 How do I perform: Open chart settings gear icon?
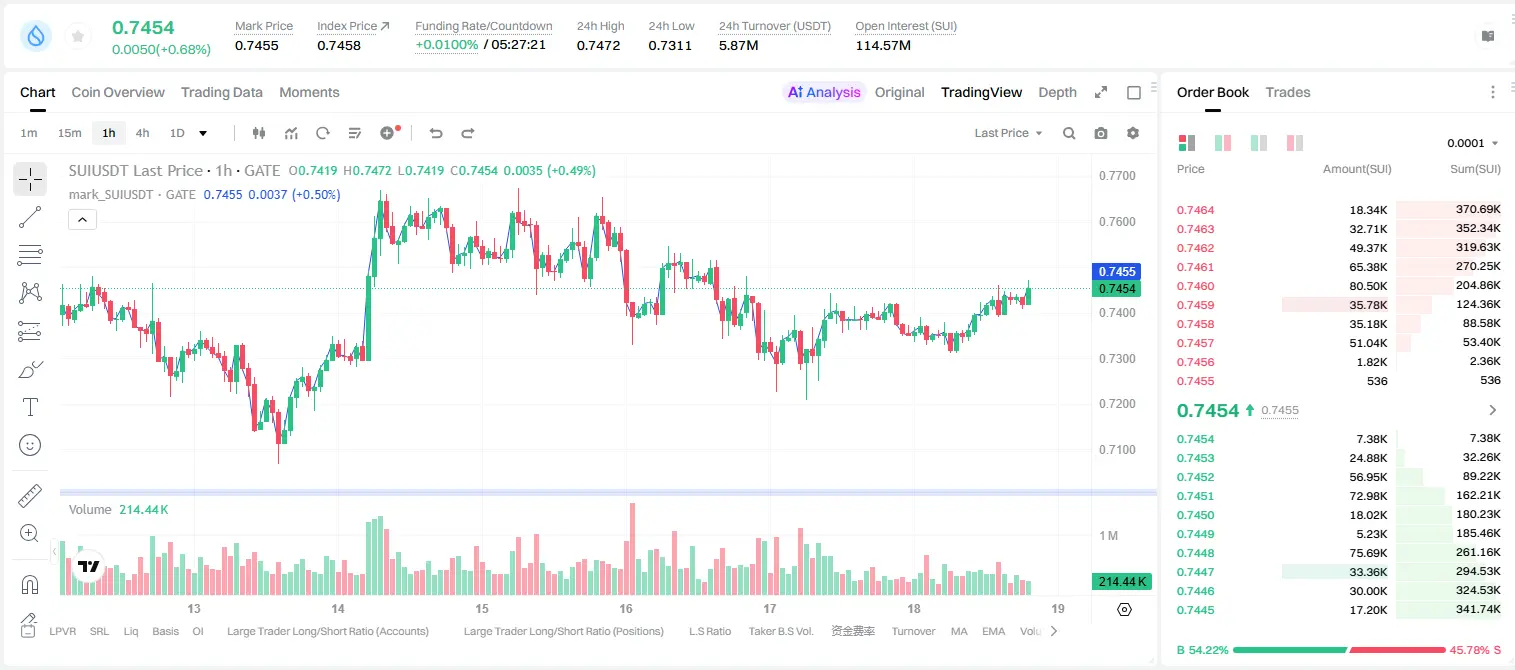(1133, 133)
